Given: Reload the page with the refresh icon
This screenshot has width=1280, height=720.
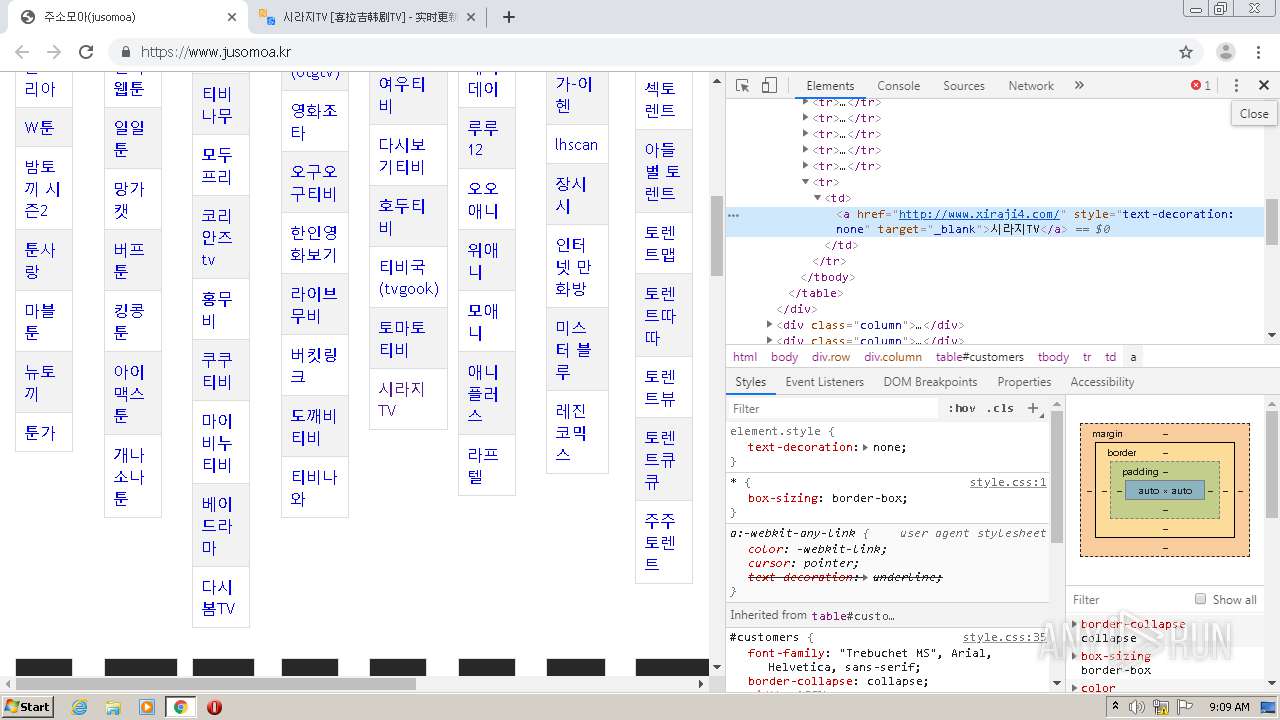Looking at the screenshot, I should pos(86,52).
